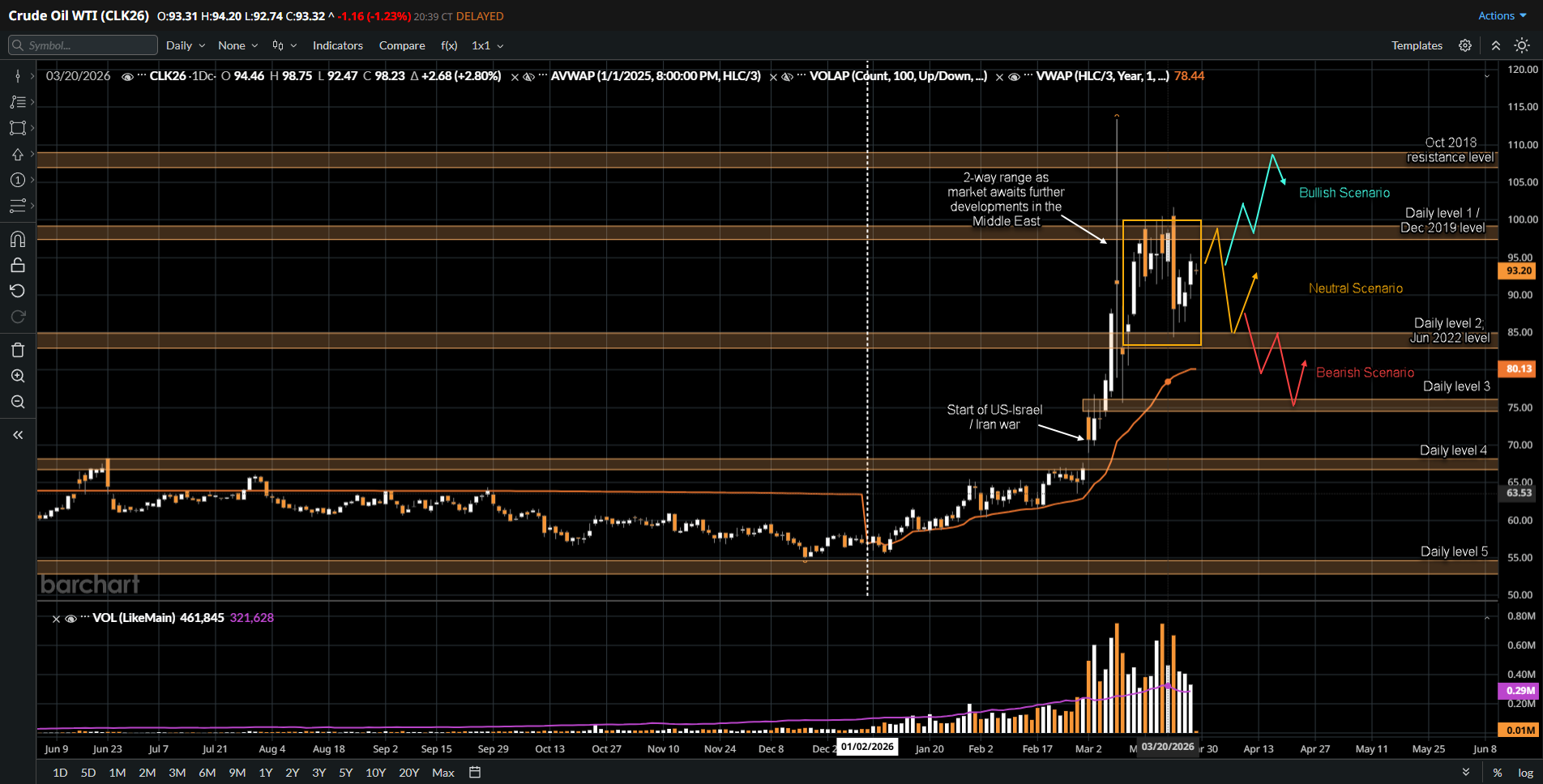Open the Compare menu
1543x784 pixels.
tap(402, 45)
